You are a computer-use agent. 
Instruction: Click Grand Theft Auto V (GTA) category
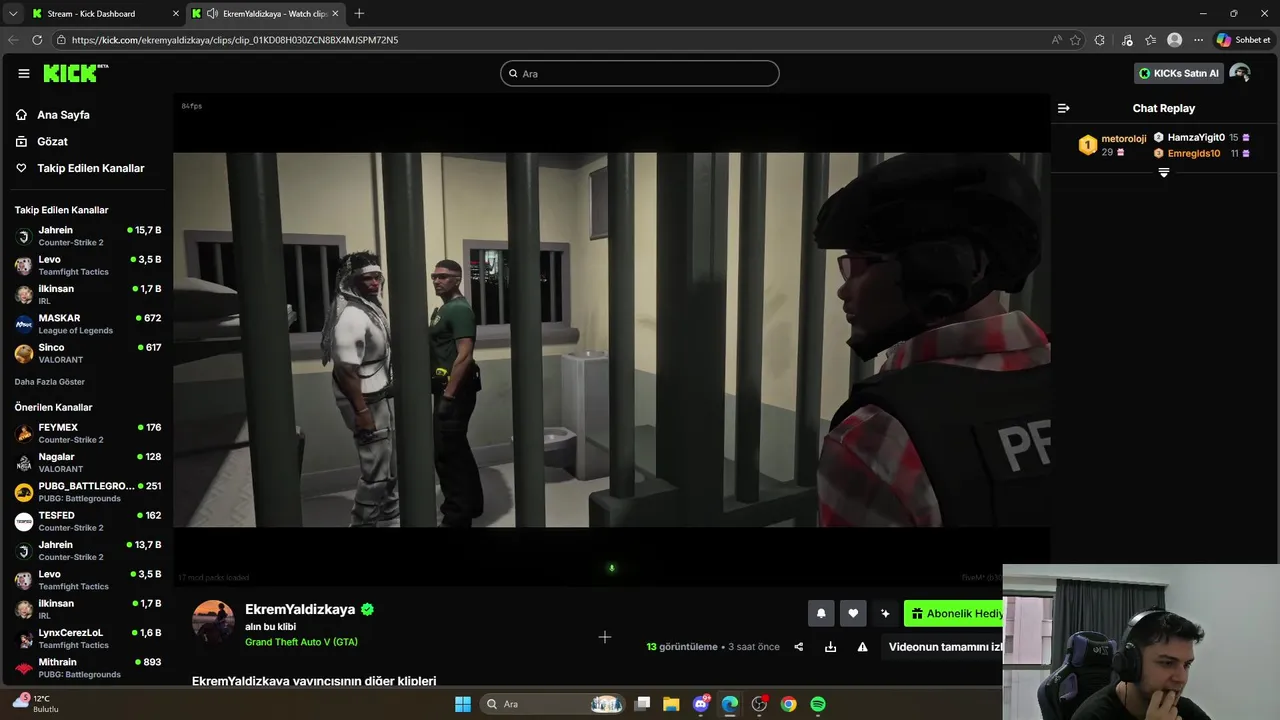click(301, 642)
